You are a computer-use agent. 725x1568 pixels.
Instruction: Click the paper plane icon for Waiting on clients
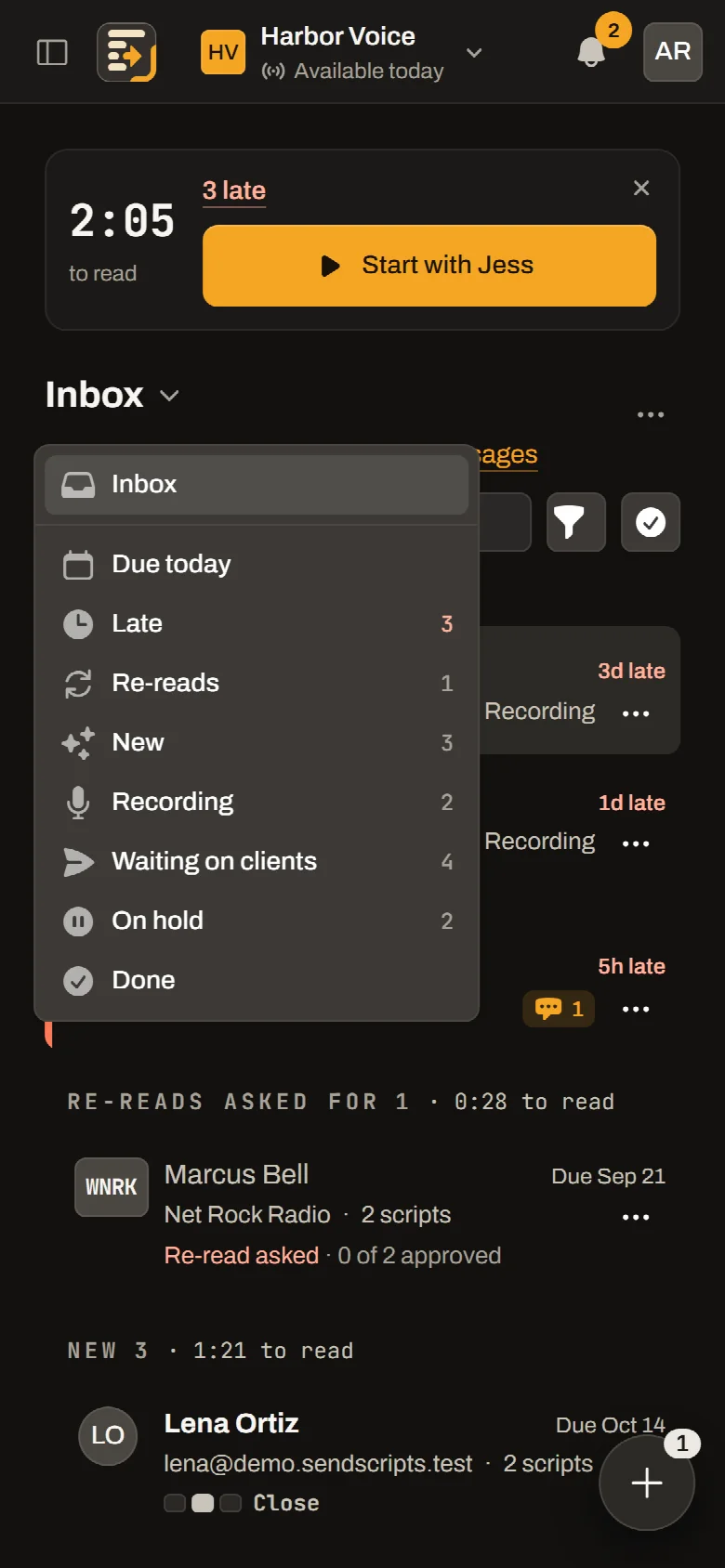pos(78,862)
